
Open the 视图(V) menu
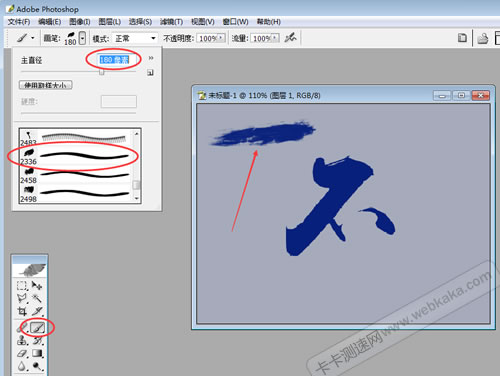click(203, 22)
